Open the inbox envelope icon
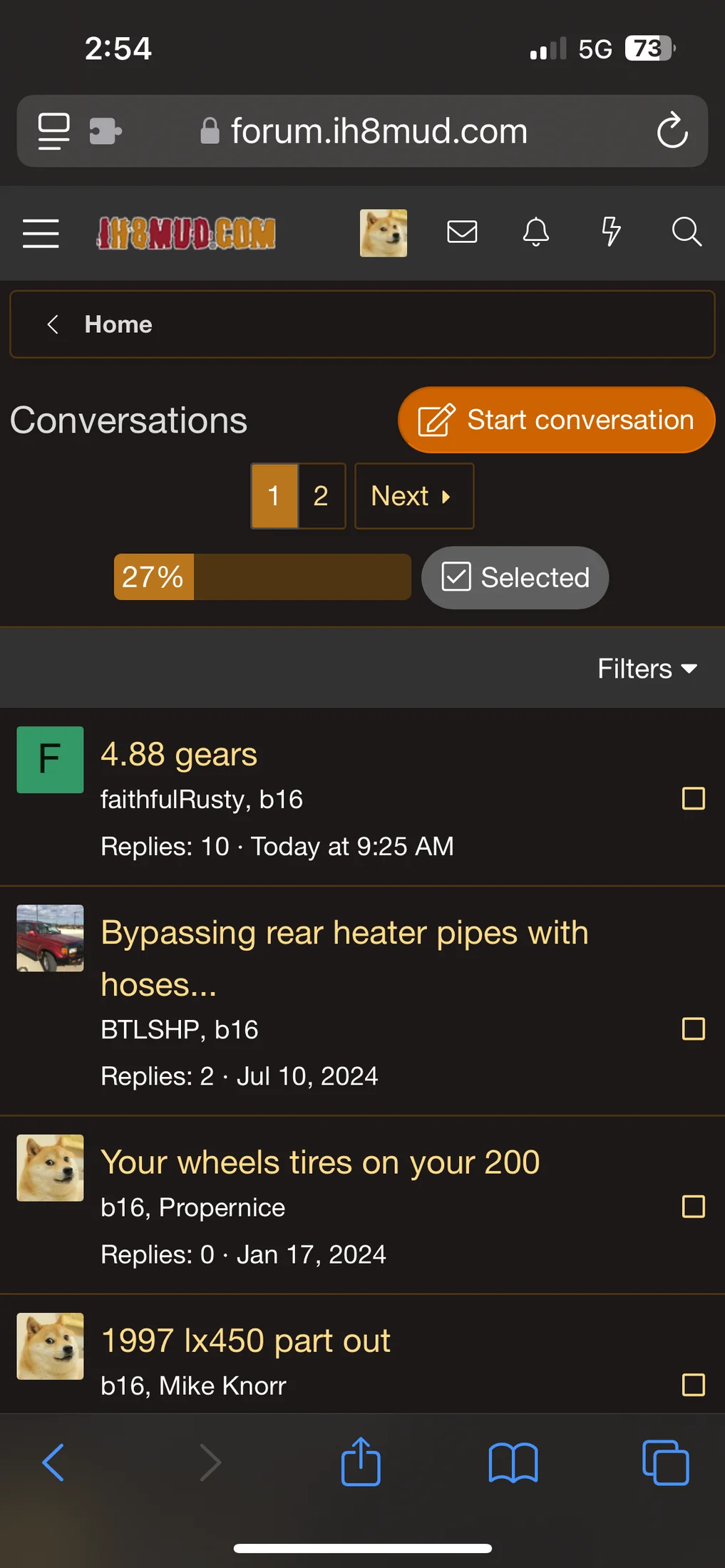Image resolution: width=725 pixels, height=1568 pixels. coord(462,232)
